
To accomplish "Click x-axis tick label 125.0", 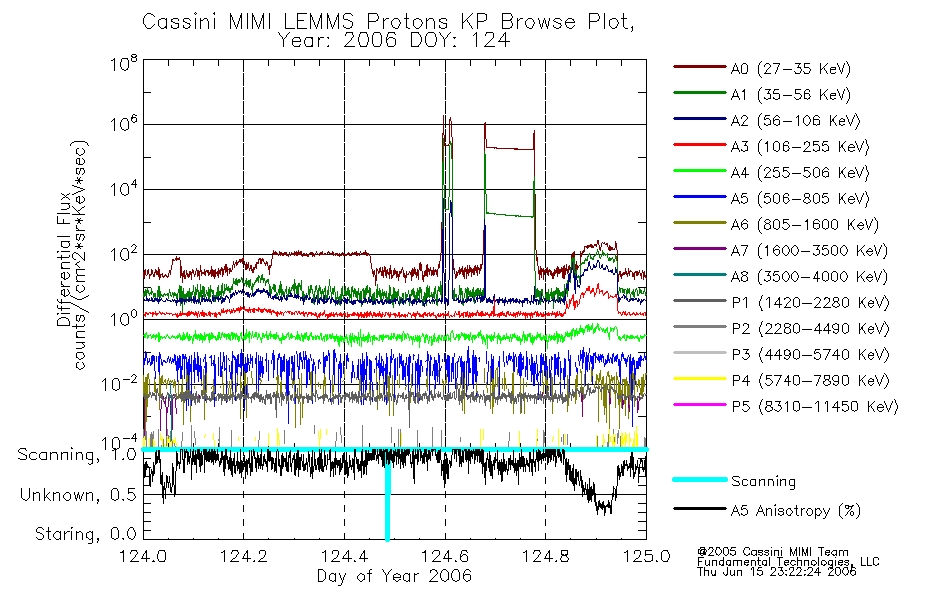I will 646,556.
